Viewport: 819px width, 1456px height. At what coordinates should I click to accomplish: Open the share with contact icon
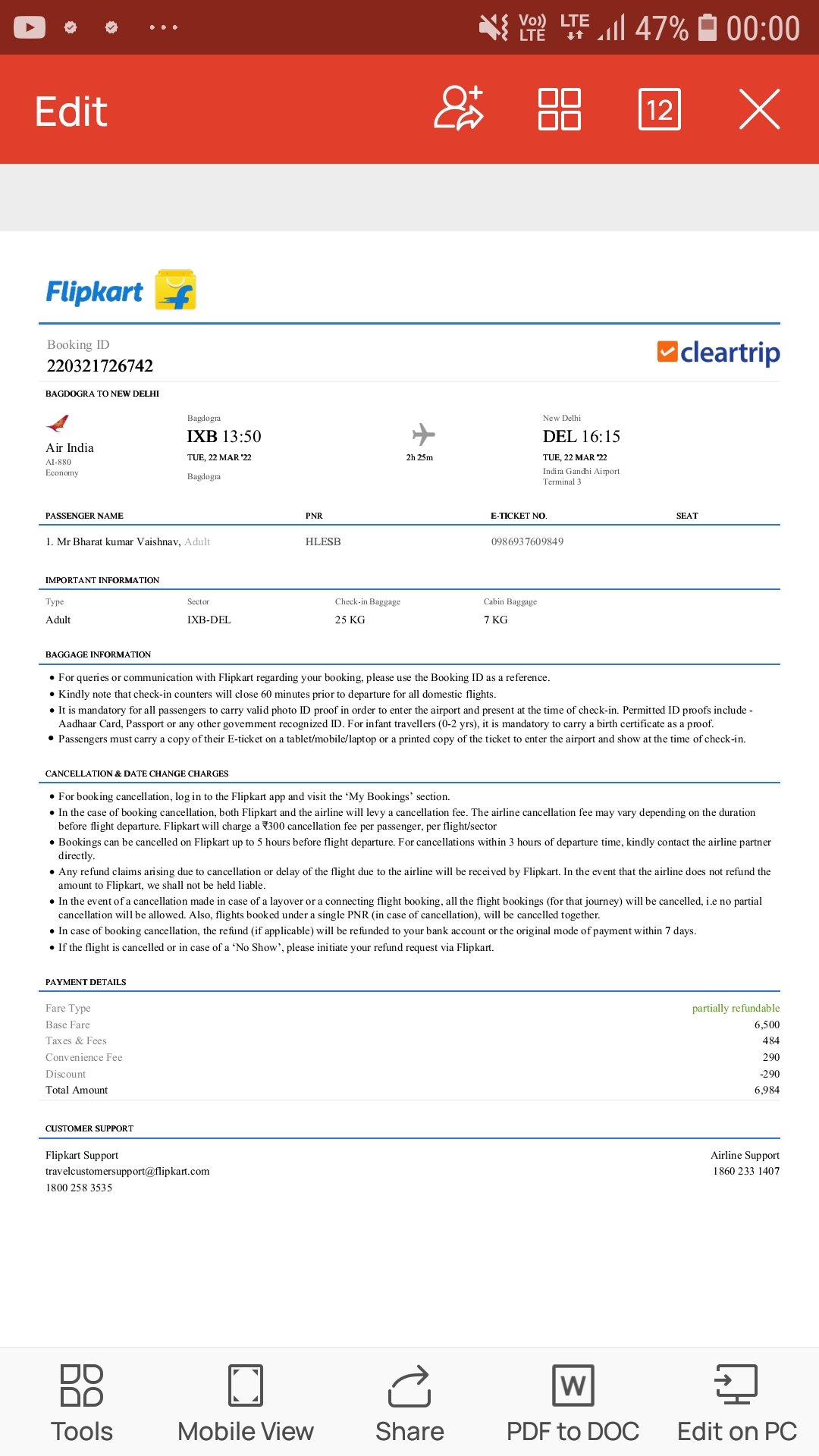click(458, 108)
